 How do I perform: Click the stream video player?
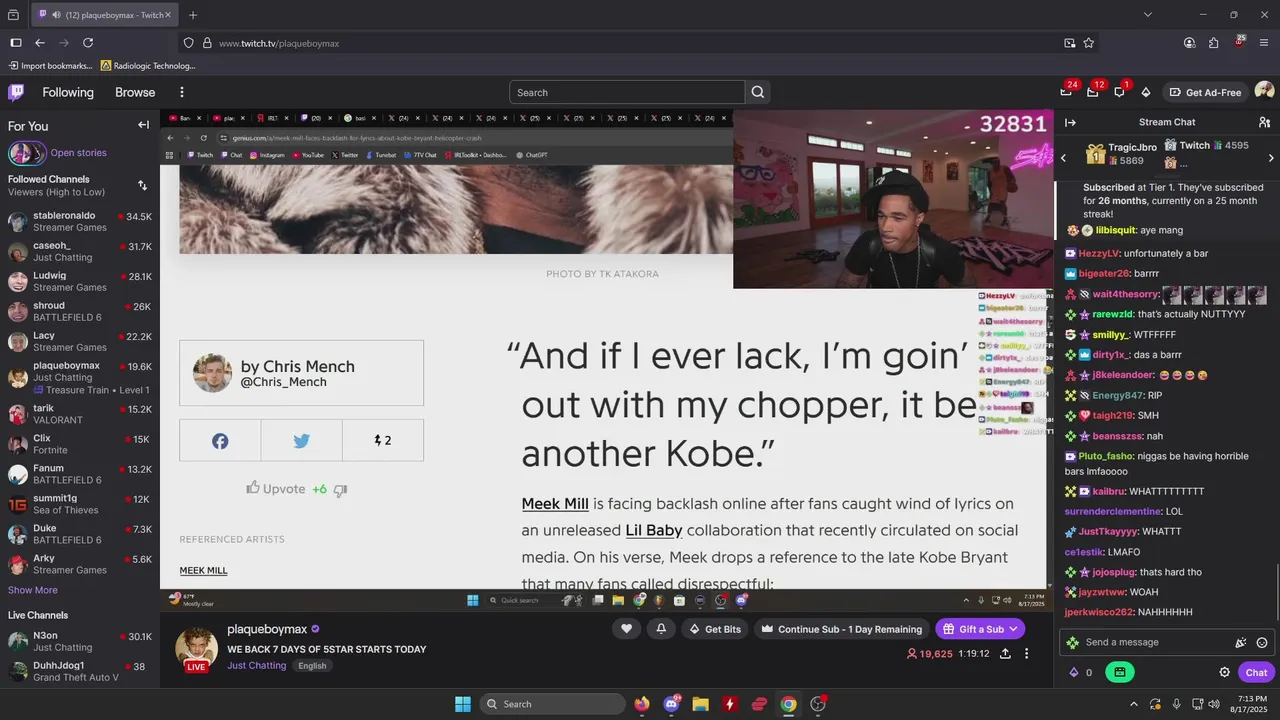(606, 360)
